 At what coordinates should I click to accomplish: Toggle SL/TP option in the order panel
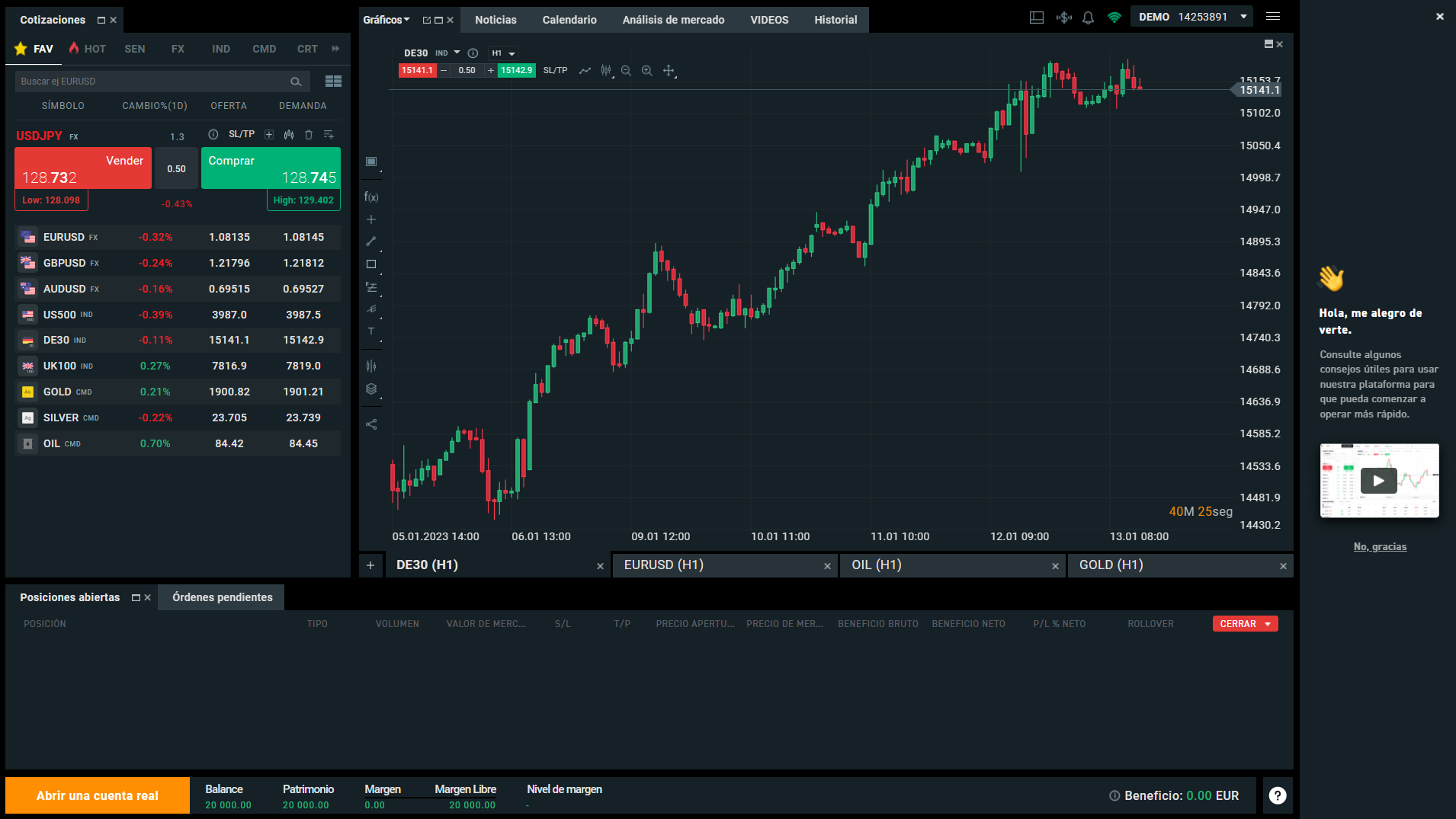point(241,133)
